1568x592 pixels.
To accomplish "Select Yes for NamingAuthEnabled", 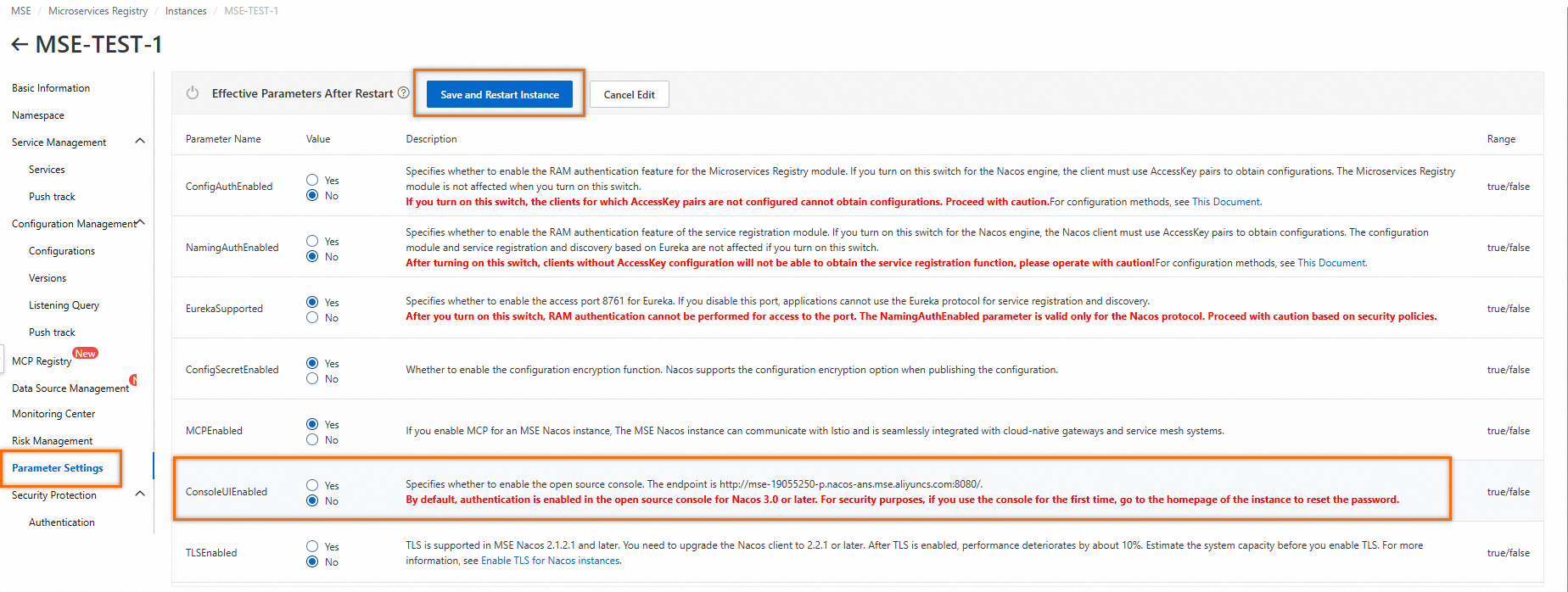I will [312, 241].
